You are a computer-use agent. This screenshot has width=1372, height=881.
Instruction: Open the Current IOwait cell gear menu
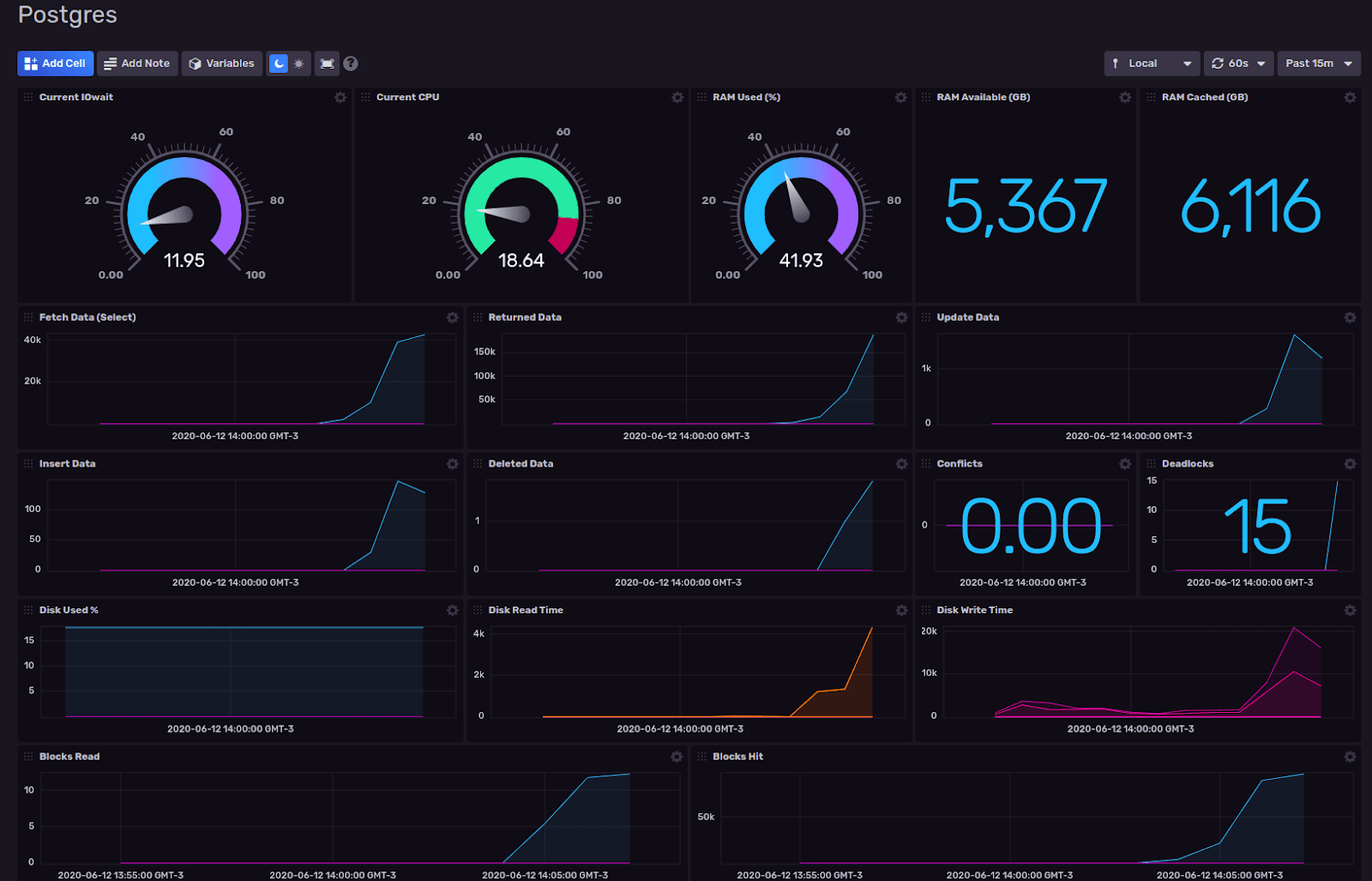tap(340, 98)
